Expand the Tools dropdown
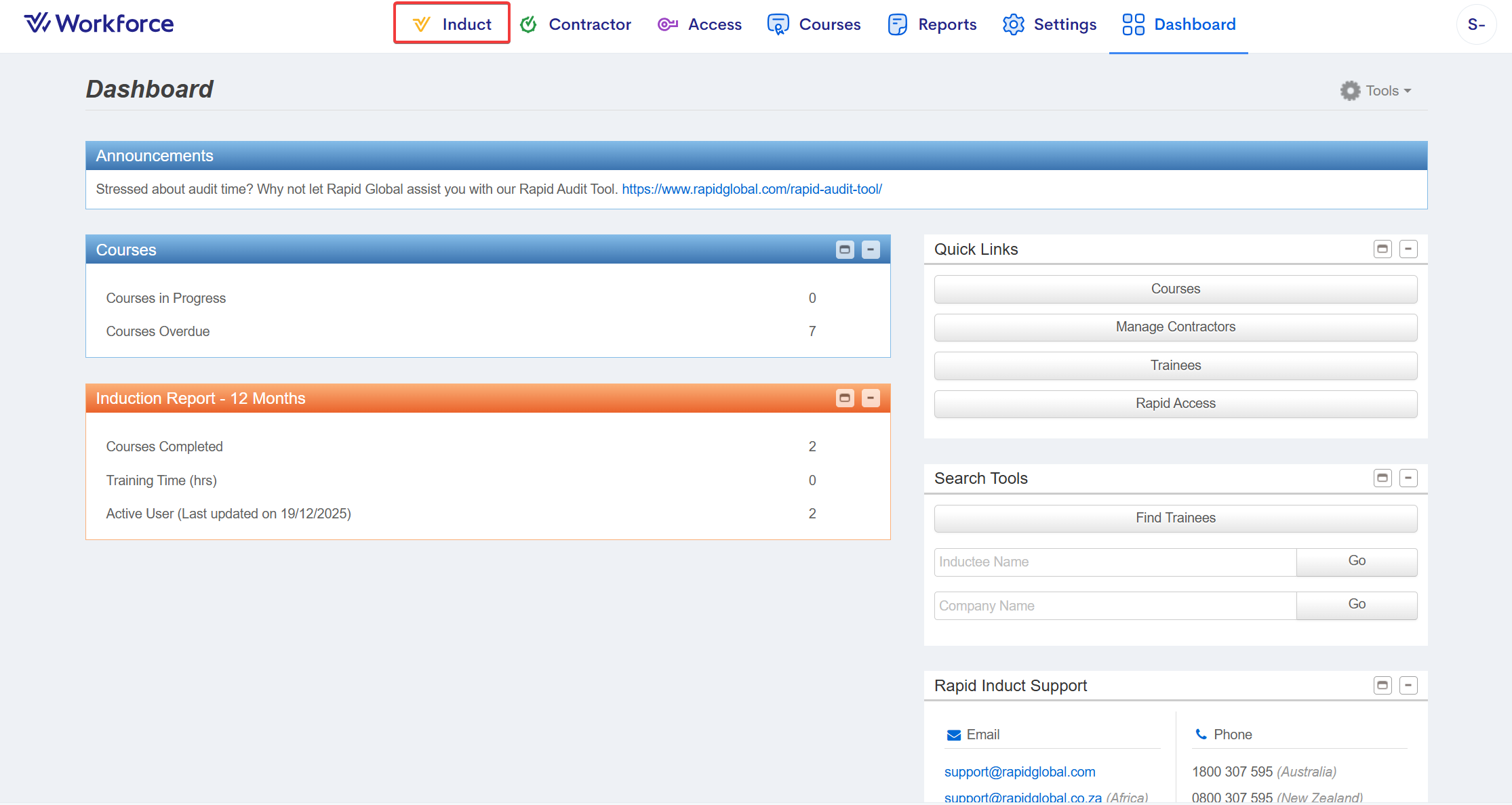Viewport: 1512px width, 805px height. 1376,91
